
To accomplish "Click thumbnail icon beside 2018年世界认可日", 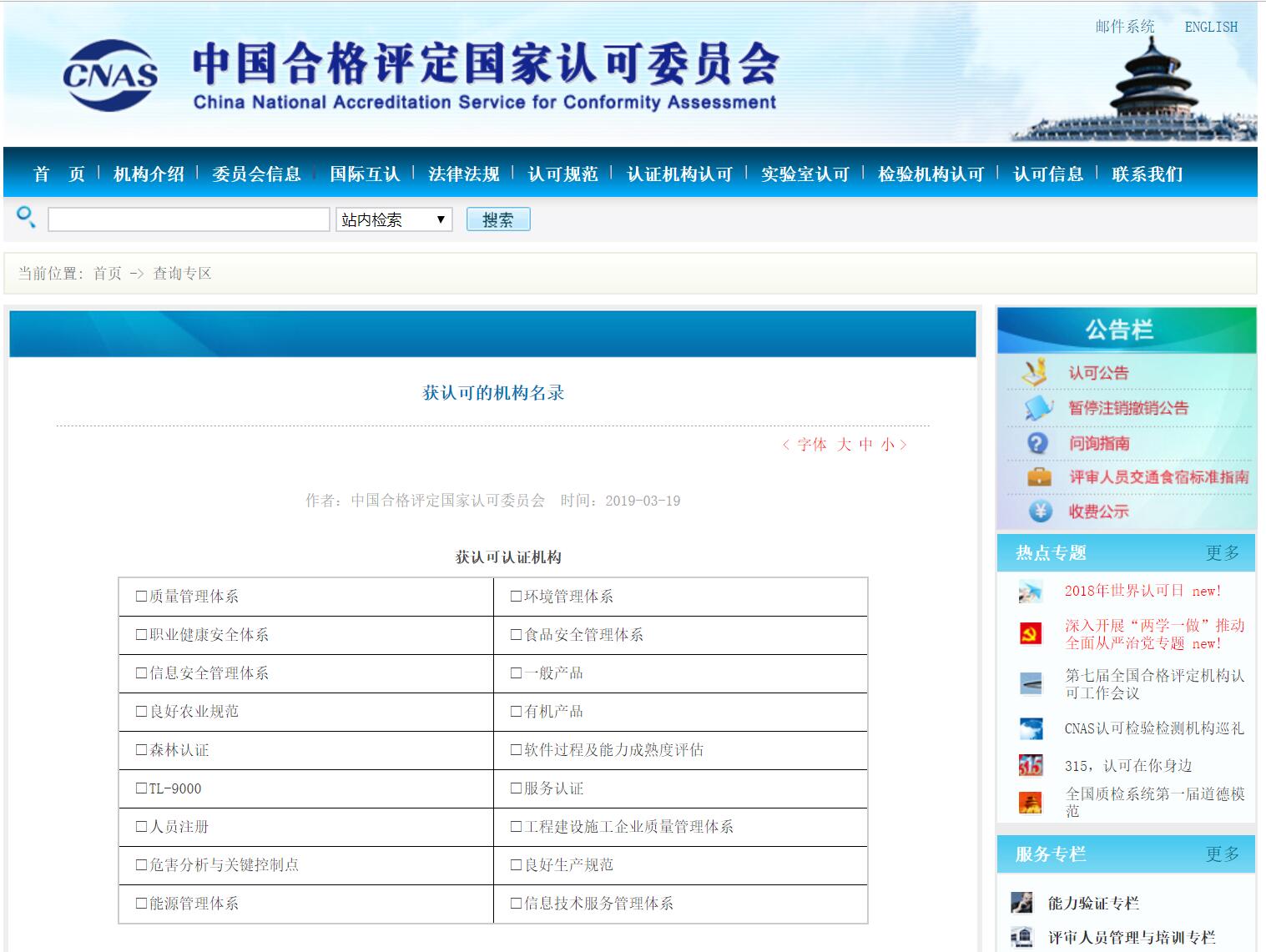I will [x=1031, y=592].
